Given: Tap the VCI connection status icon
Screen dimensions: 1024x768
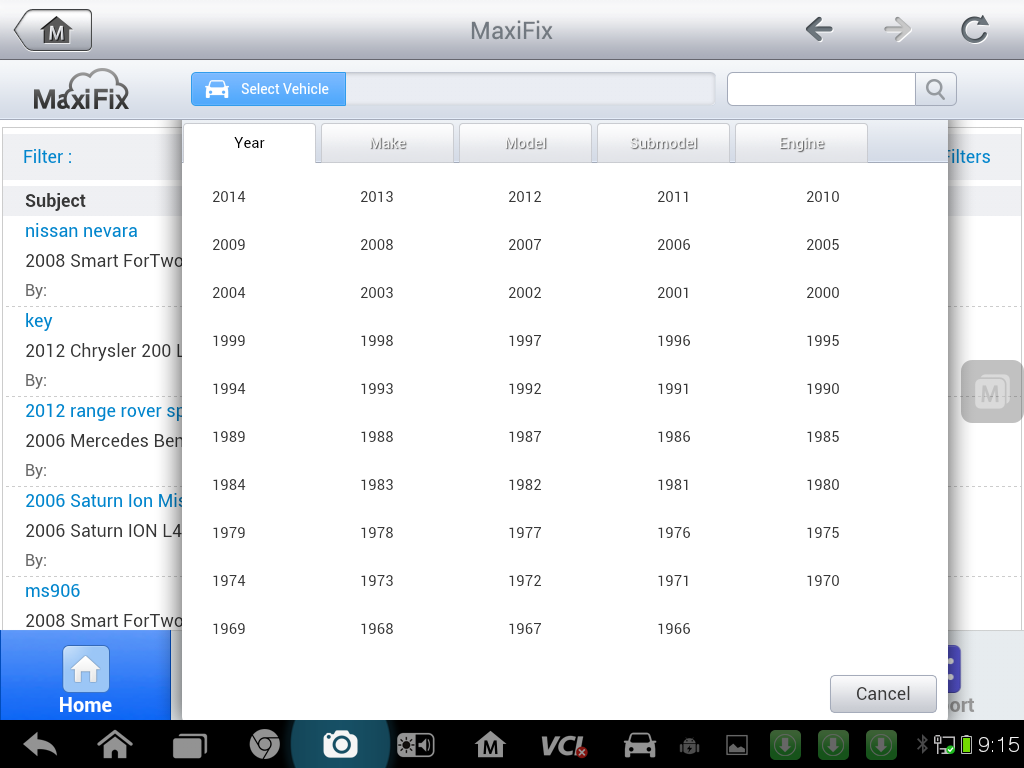Looking at the screenshot, I should [x=563, y=745].
